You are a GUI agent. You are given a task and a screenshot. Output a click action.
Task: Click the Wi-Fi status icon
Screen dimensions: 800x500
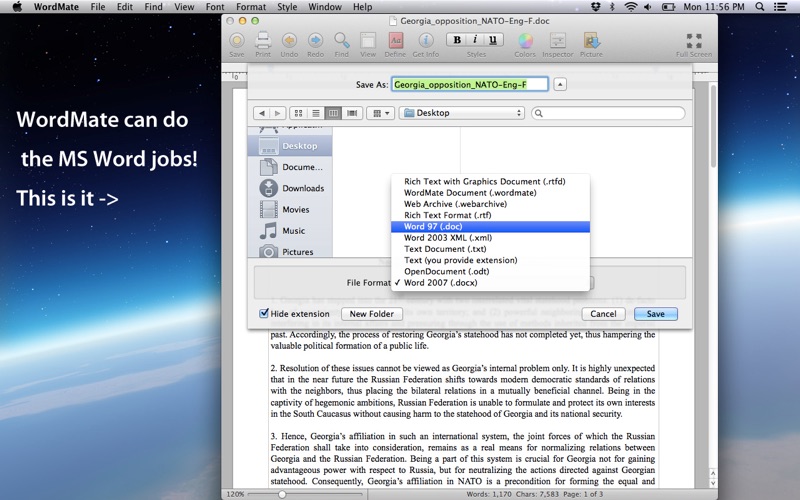[631, 7]
